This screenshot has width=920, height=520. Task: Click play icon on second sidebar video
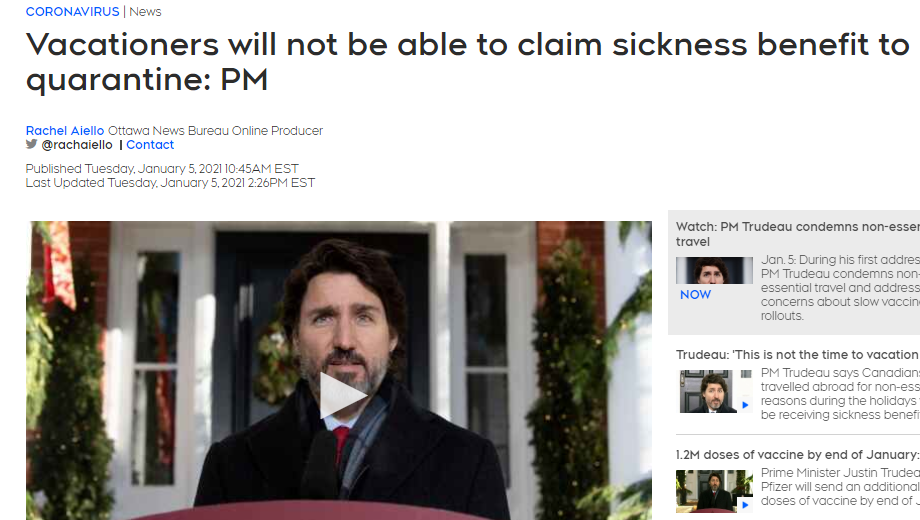(745, 405)
